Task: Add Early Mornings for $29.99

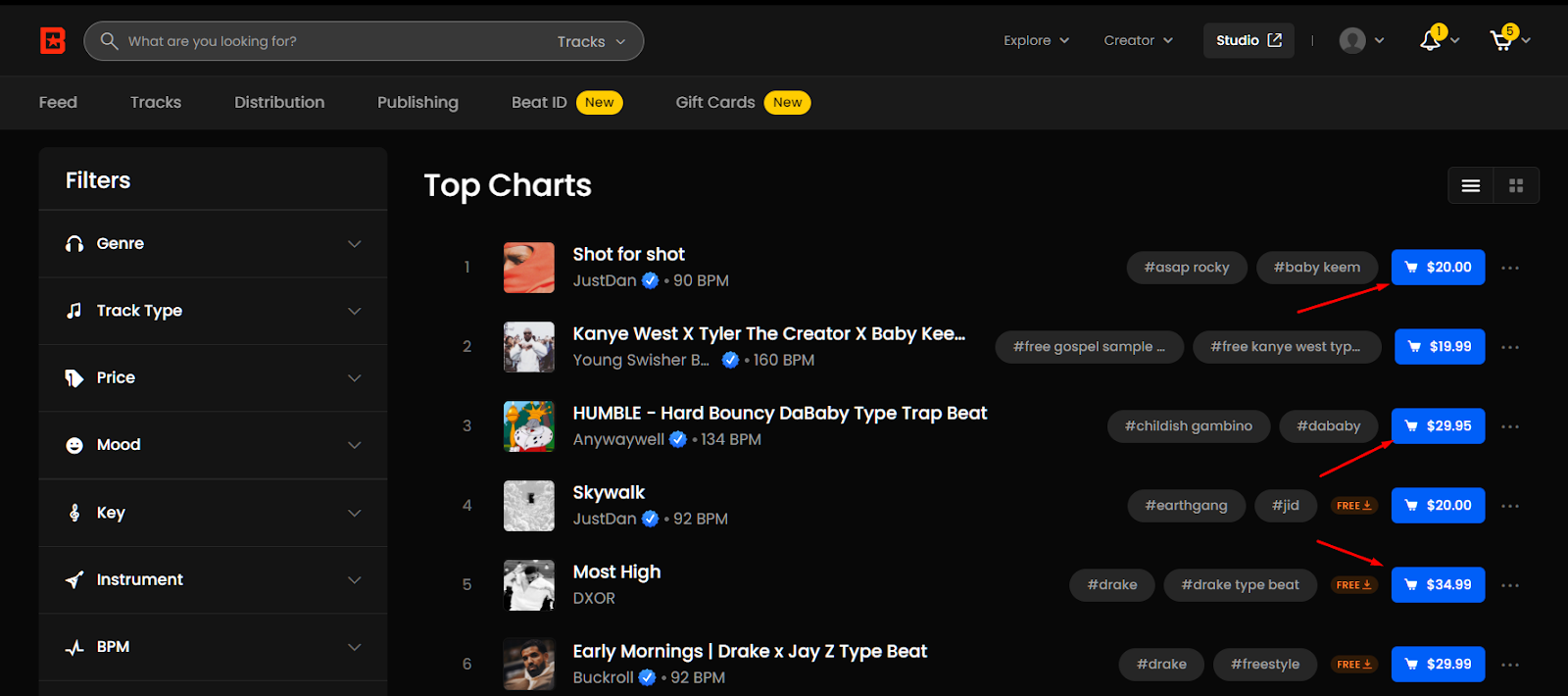Action: 1438,665
